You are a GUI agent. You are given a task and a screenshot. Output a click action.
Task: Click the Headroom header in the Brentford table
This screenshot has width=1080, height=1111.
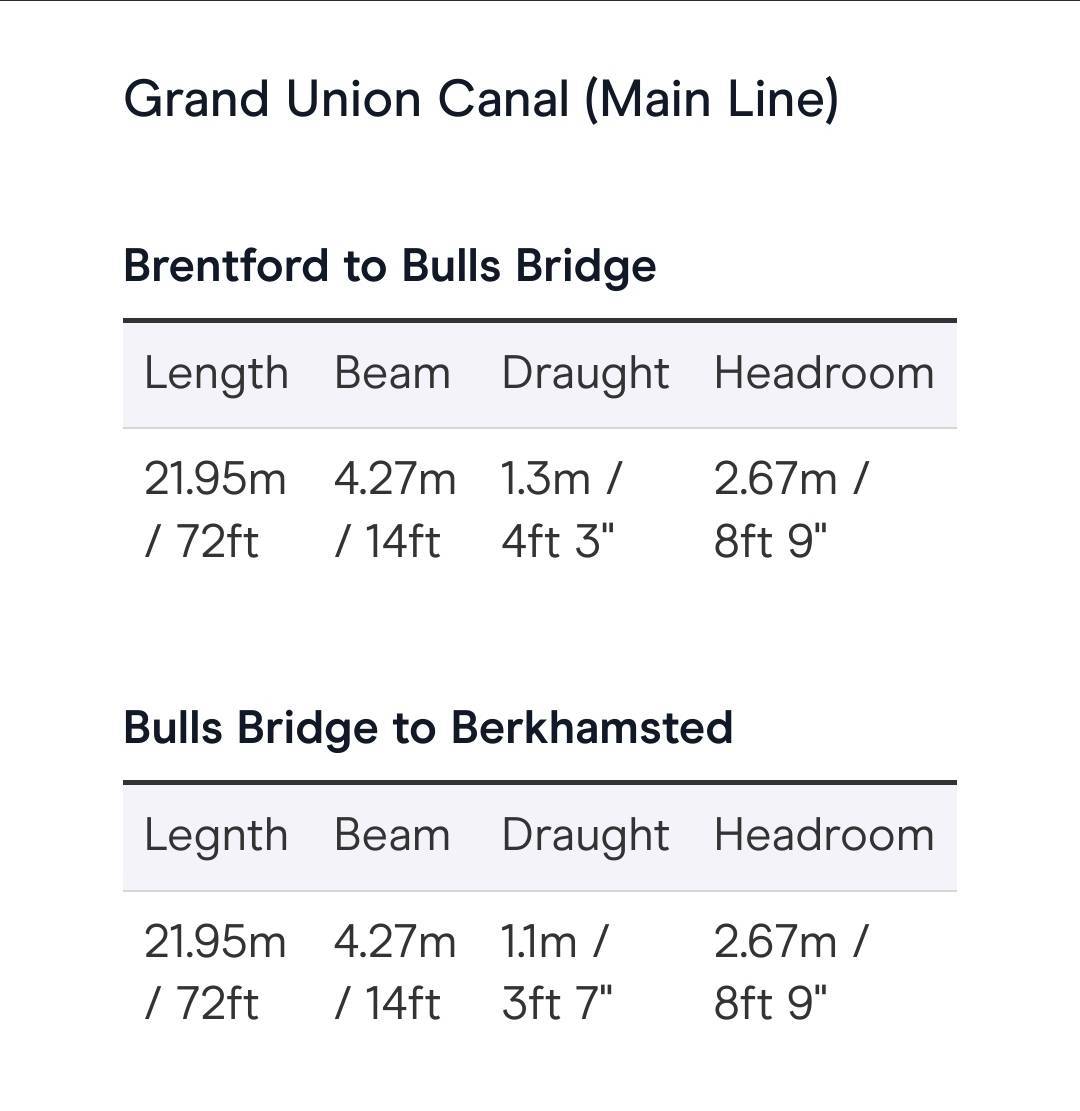[823, 373]
